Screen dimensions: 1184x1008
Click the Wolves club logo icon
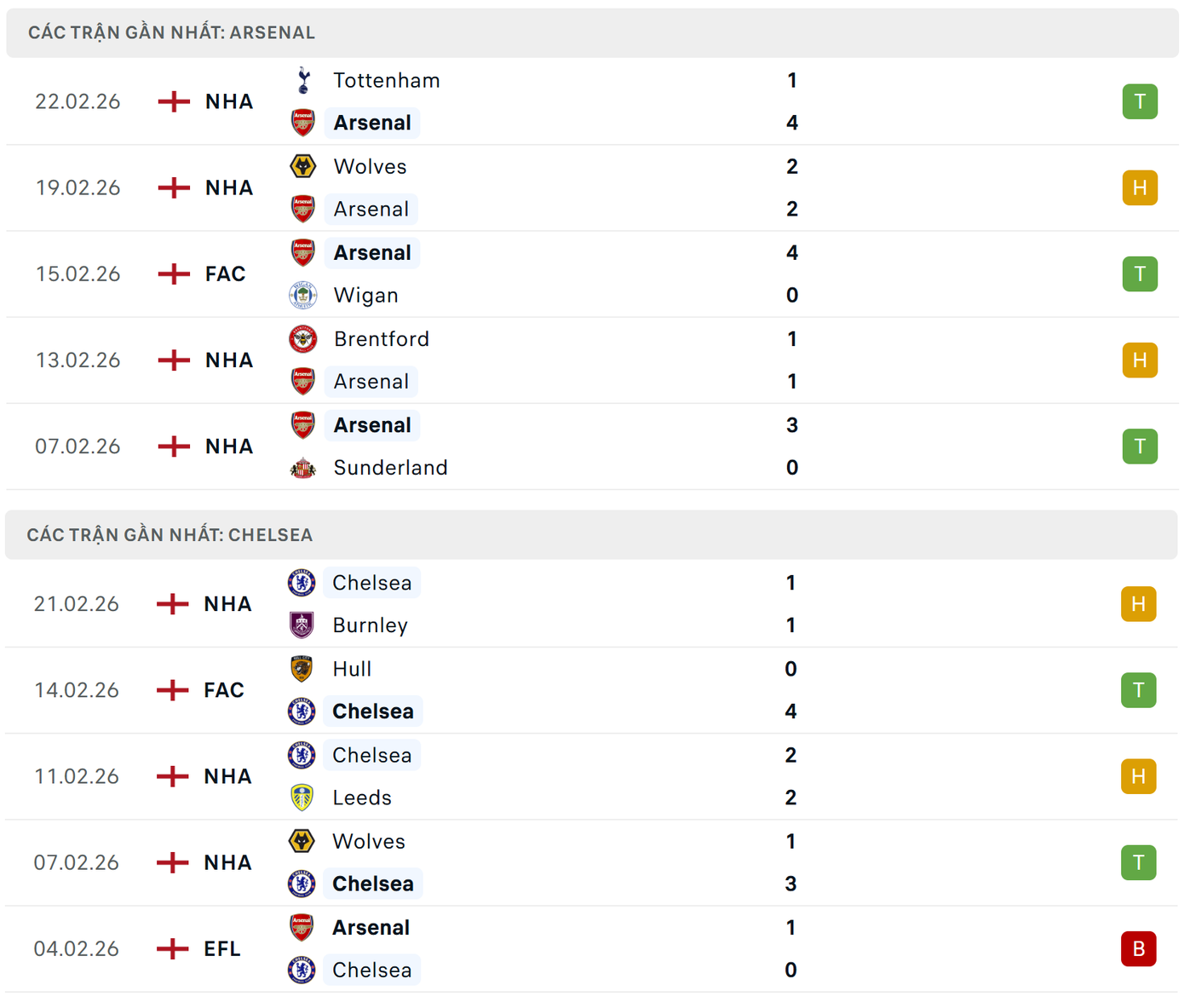[303, 166]
